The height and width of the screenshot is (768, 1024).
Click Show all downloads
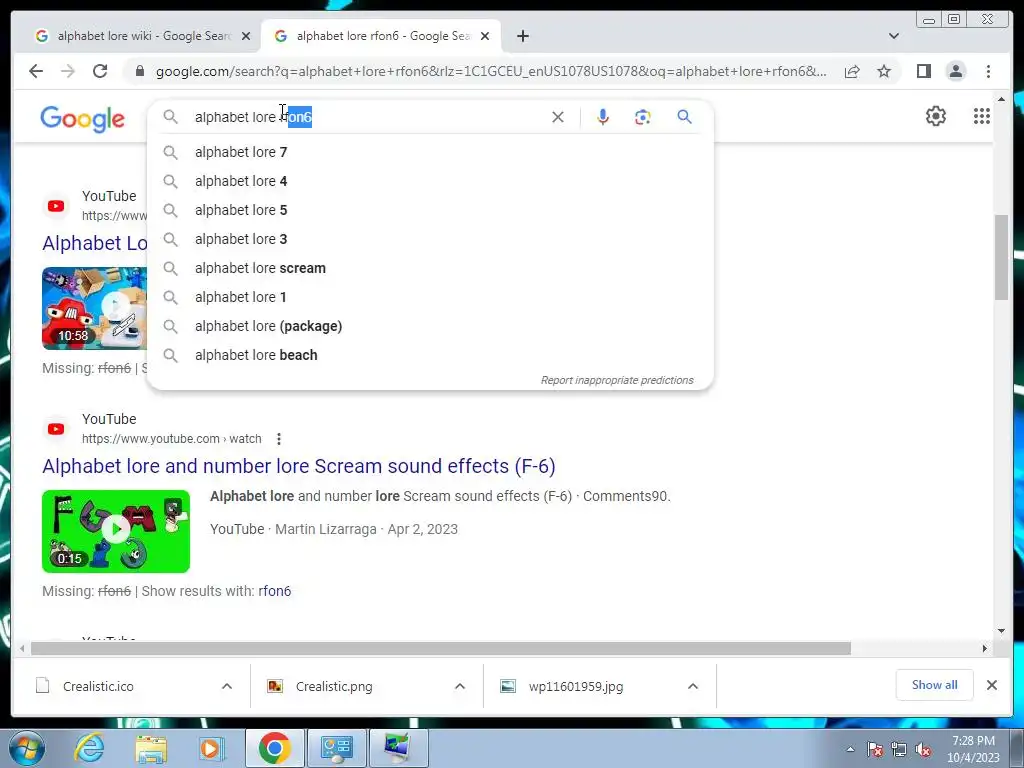(x=934, y=685)
